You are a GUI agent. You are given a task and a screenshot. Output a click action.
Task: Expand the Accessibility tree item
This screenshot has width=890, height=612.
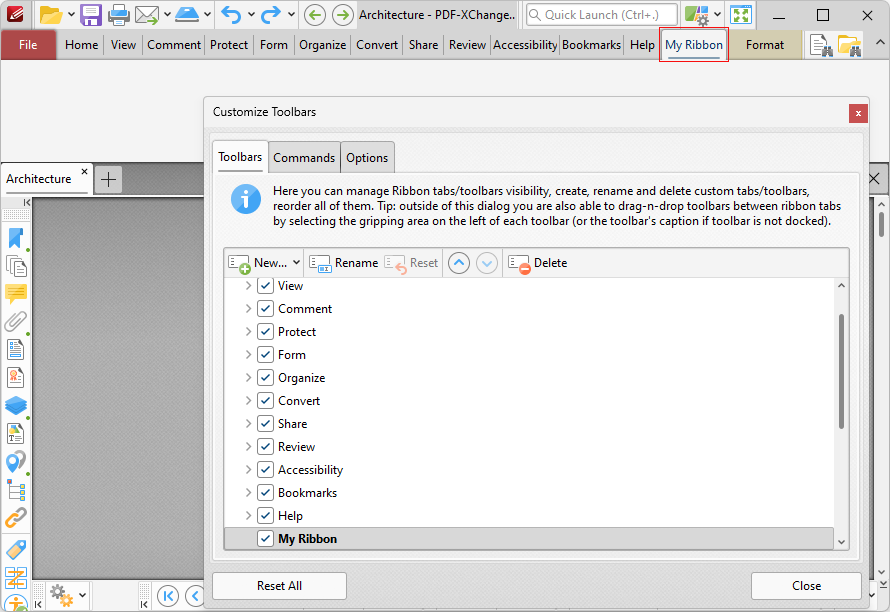pyautogui.click(x=248, y=470)
